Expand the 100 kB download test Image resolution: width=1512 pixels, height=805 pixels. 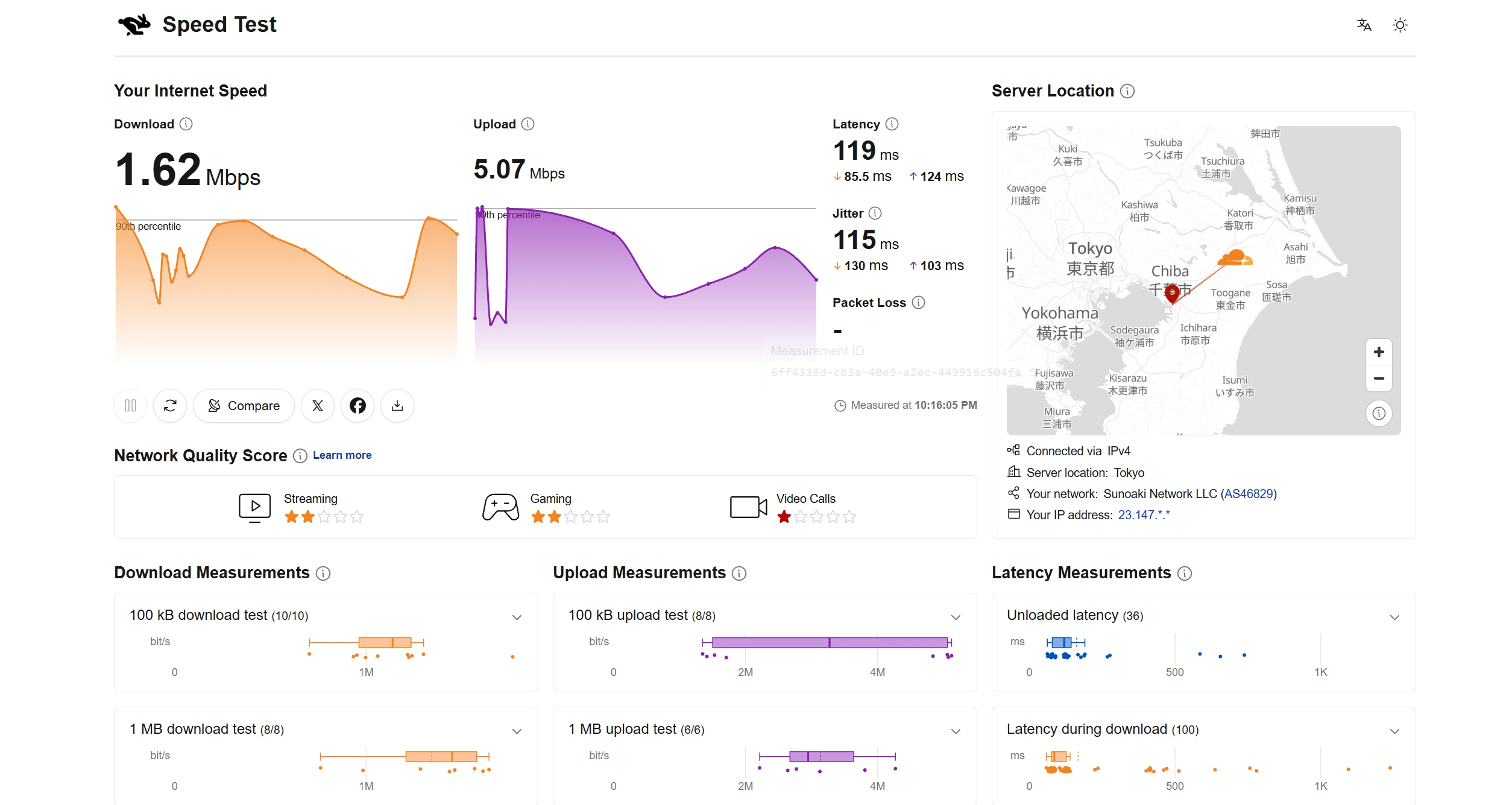517,617
